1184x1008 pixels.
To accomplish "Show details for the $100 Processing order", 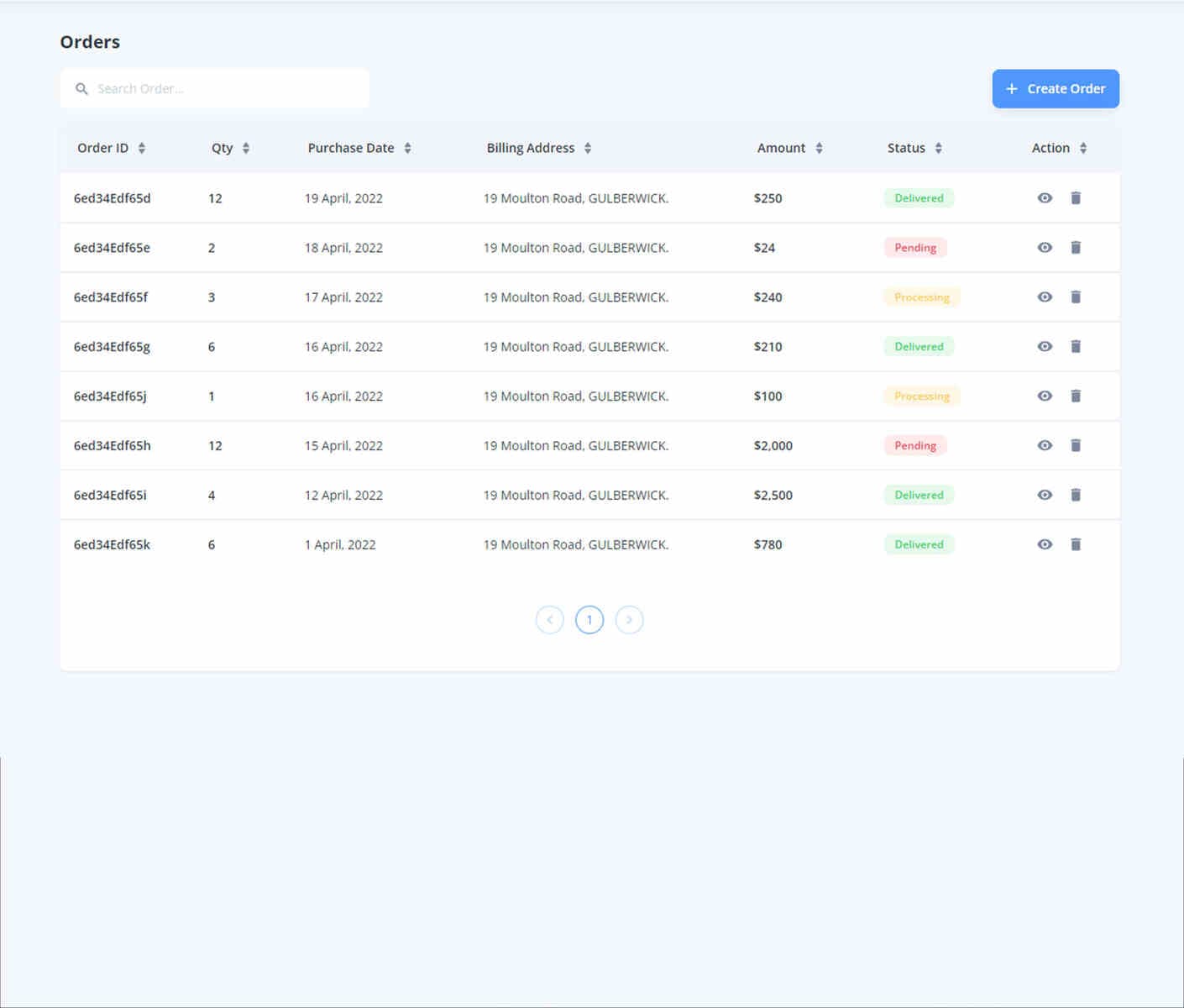I will coord(1045,396).
